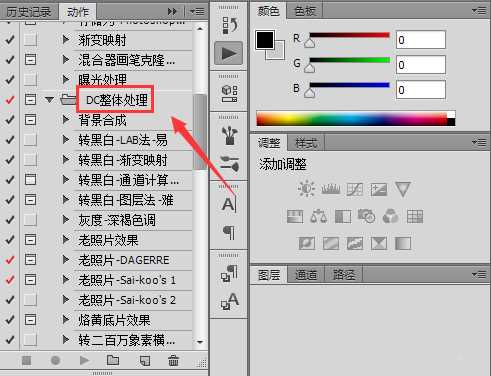Open the 3D properties panel icon in the dock
491x376 pixels.
click(229, 93)
